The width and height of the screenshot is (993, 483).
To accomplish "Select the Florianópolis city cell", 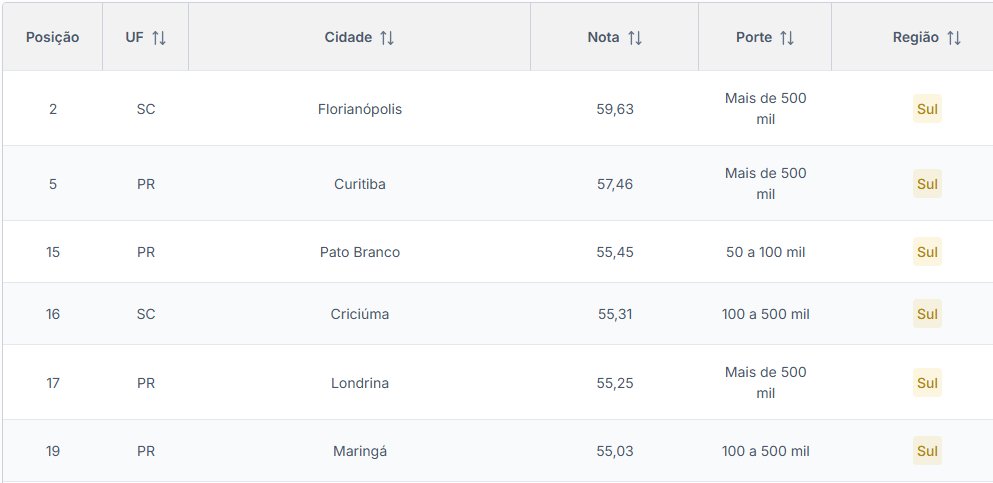I will (x=360, y=109).
